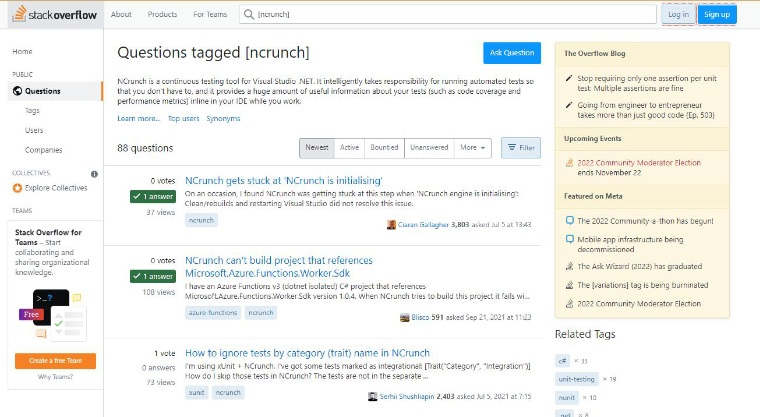Image resolution: width=760 pixels, height=417 pixels.
Task: Select Questions in the sidebar
Action: click(55, 91)
